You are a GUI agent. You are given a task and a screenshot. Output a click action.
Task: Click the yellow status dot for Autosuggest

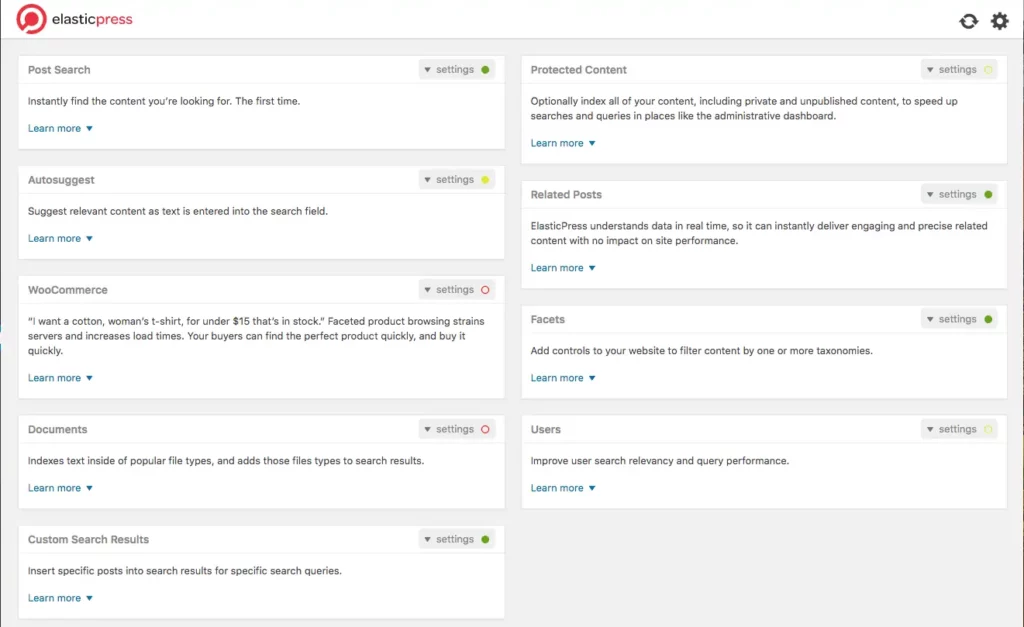(485, 180)
